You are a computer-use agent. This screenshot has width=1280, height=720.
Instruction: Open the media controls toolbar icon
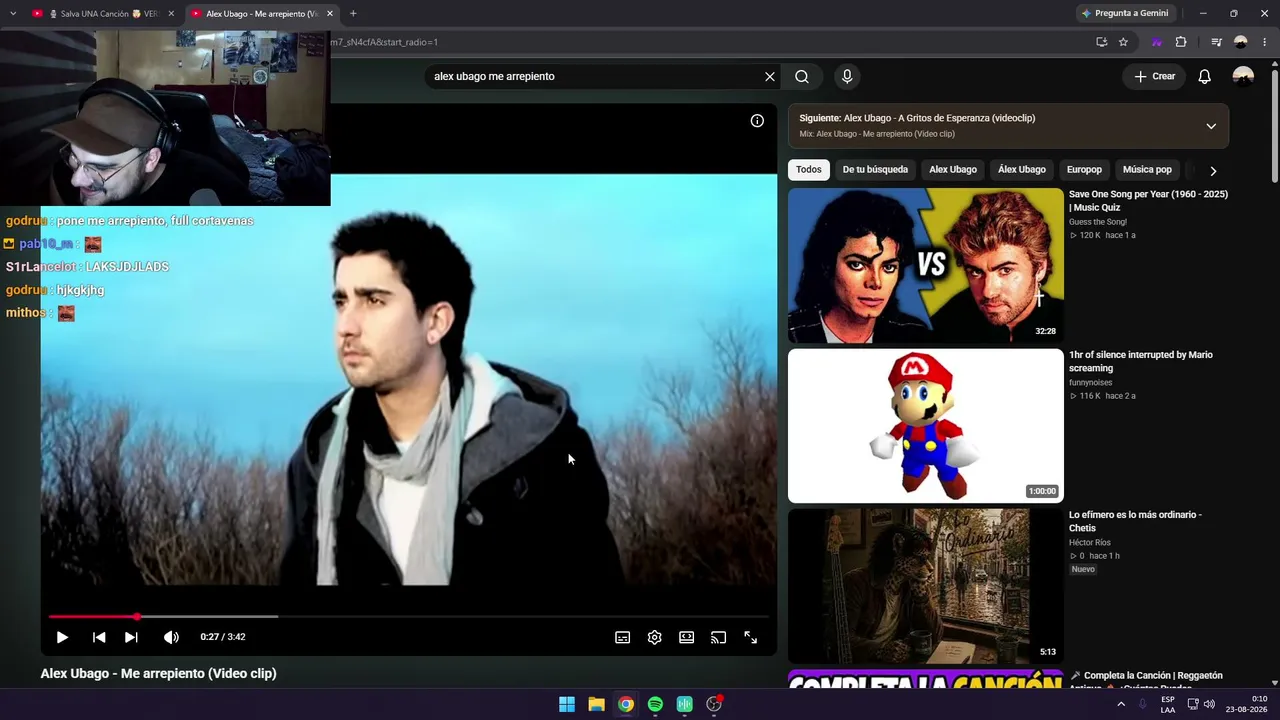1216,42
